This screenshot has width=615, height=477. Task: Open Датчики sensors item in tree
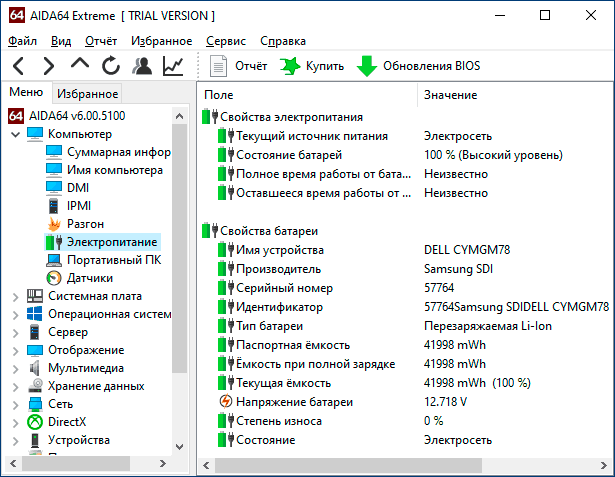click(x=89, y=278)
